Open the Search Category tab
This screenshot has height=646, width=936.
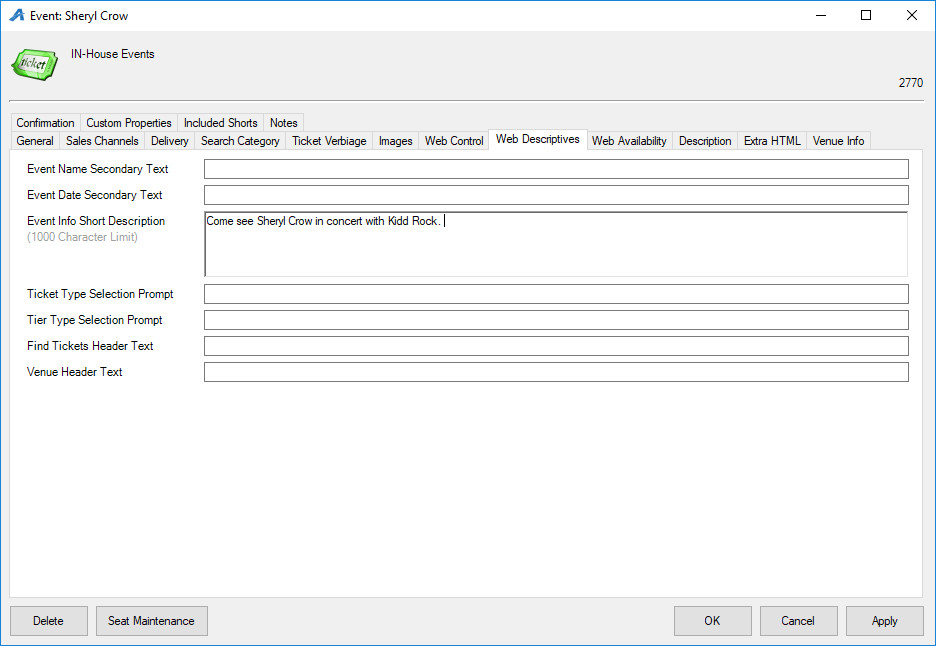240,141
